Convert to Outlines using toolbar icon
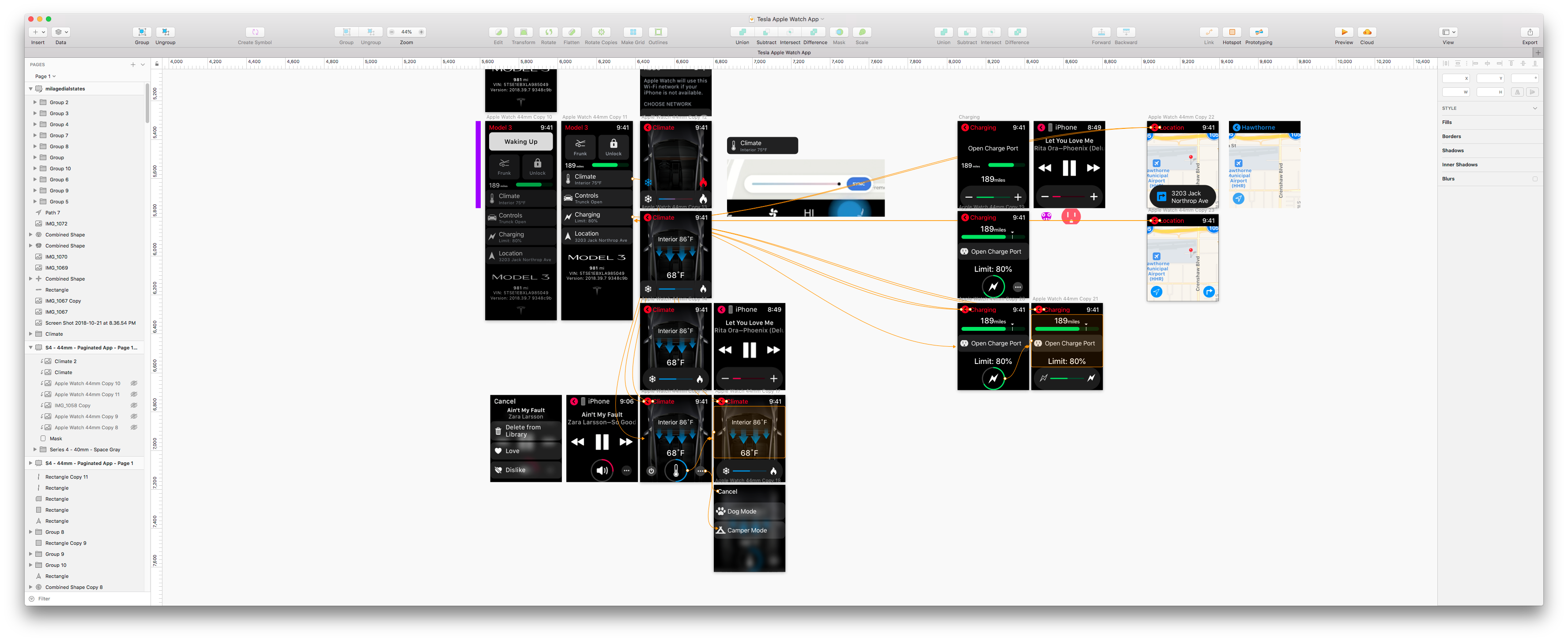This screenshot has width=1568, height=641. (658, 32)
